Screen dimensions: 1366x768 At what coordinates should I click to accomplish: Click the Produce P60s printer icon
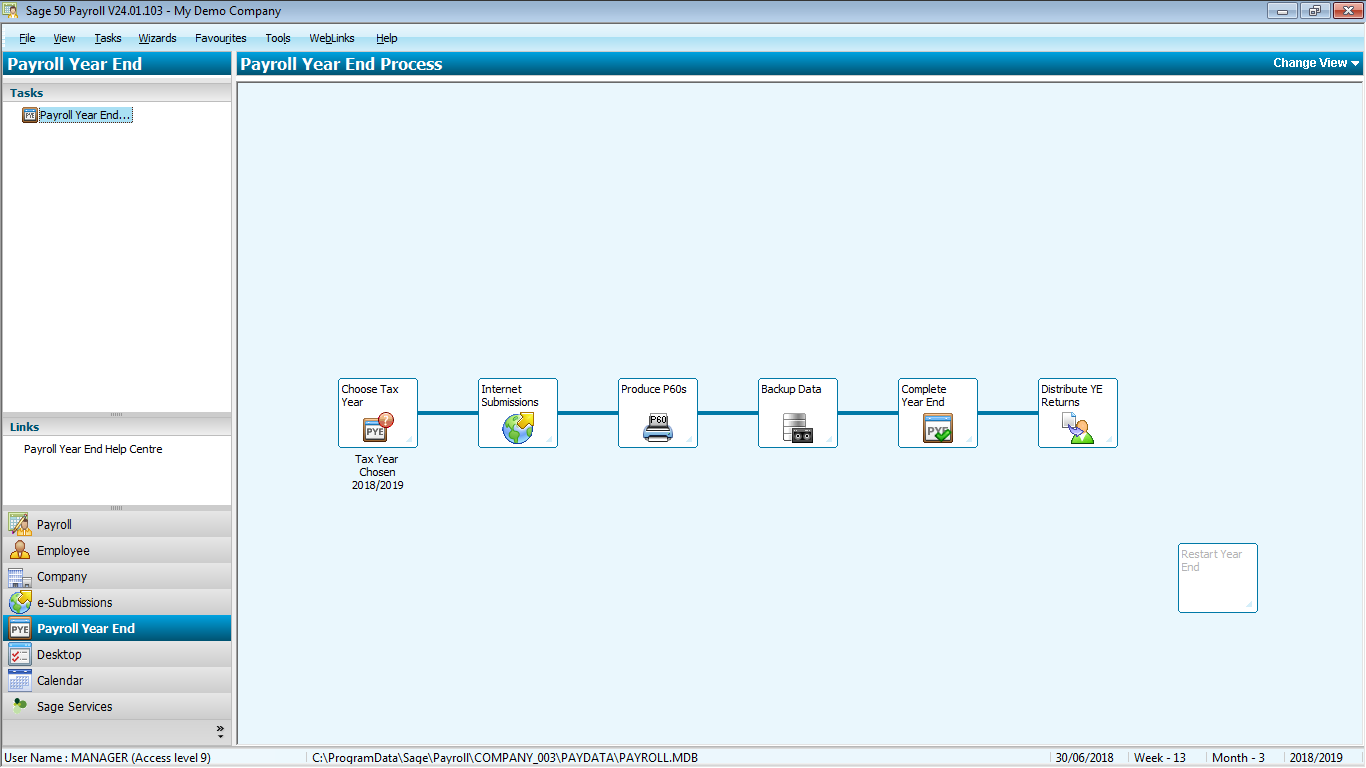(x=658, y=428)
